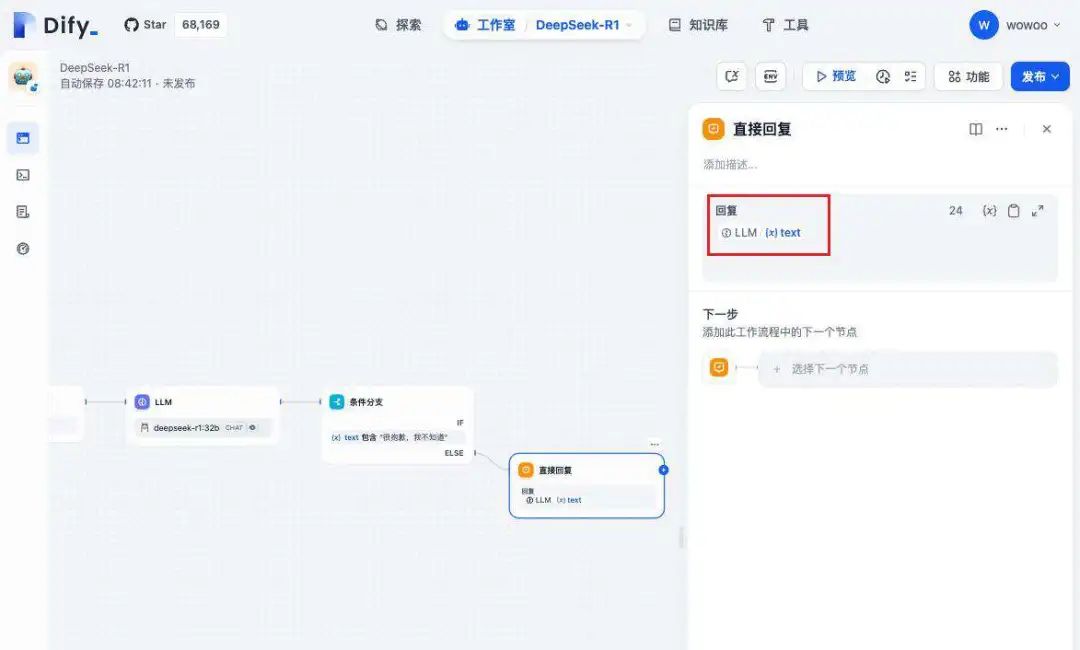Image resolution: width=1080 pixels, height=650 pixels.
Task: Click the blue plus handle on 直接回复 node
Action: [663, 470]
